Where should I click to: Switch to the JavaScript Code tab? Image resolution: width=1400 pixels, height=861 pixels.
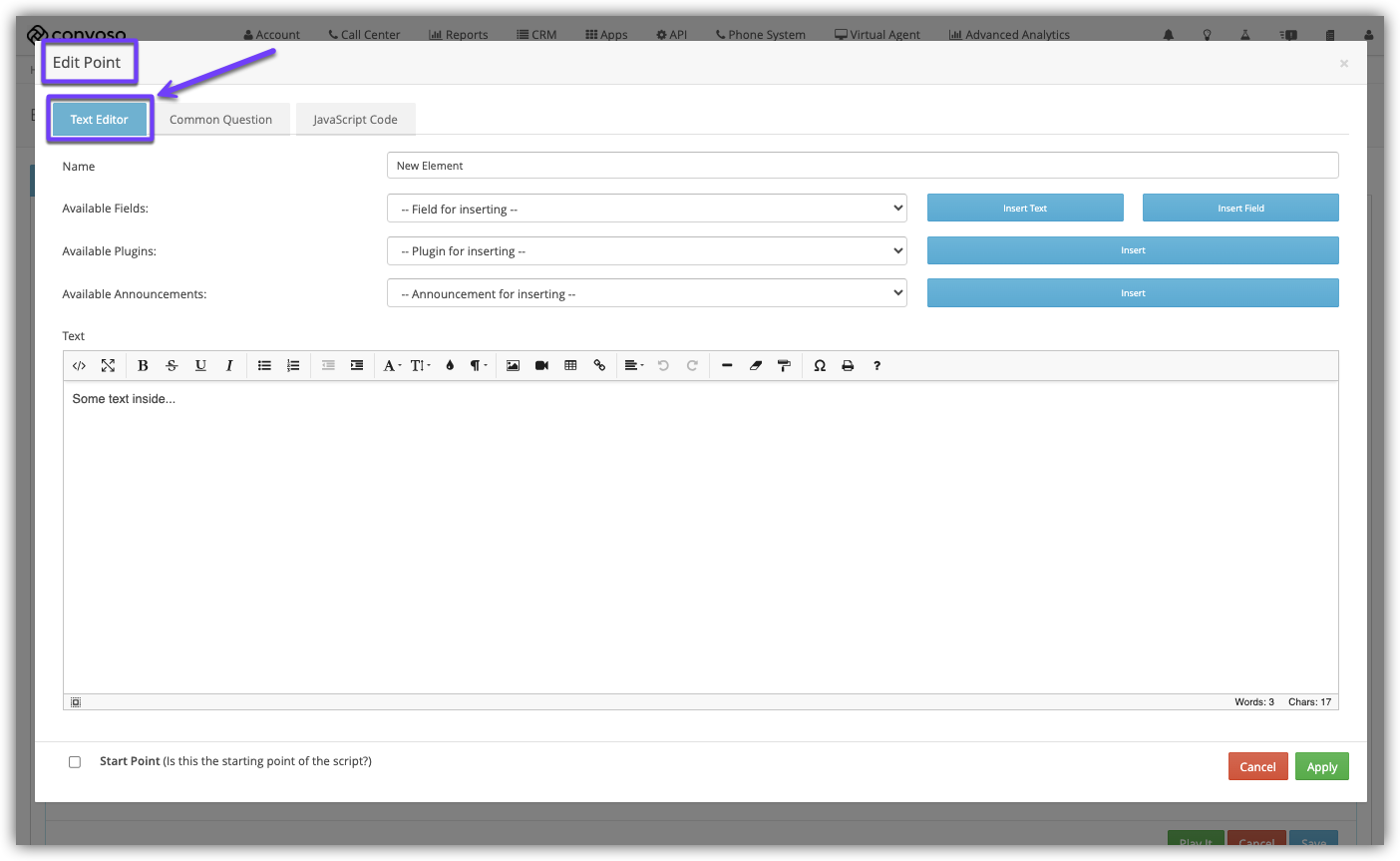[x=355, y=120]
